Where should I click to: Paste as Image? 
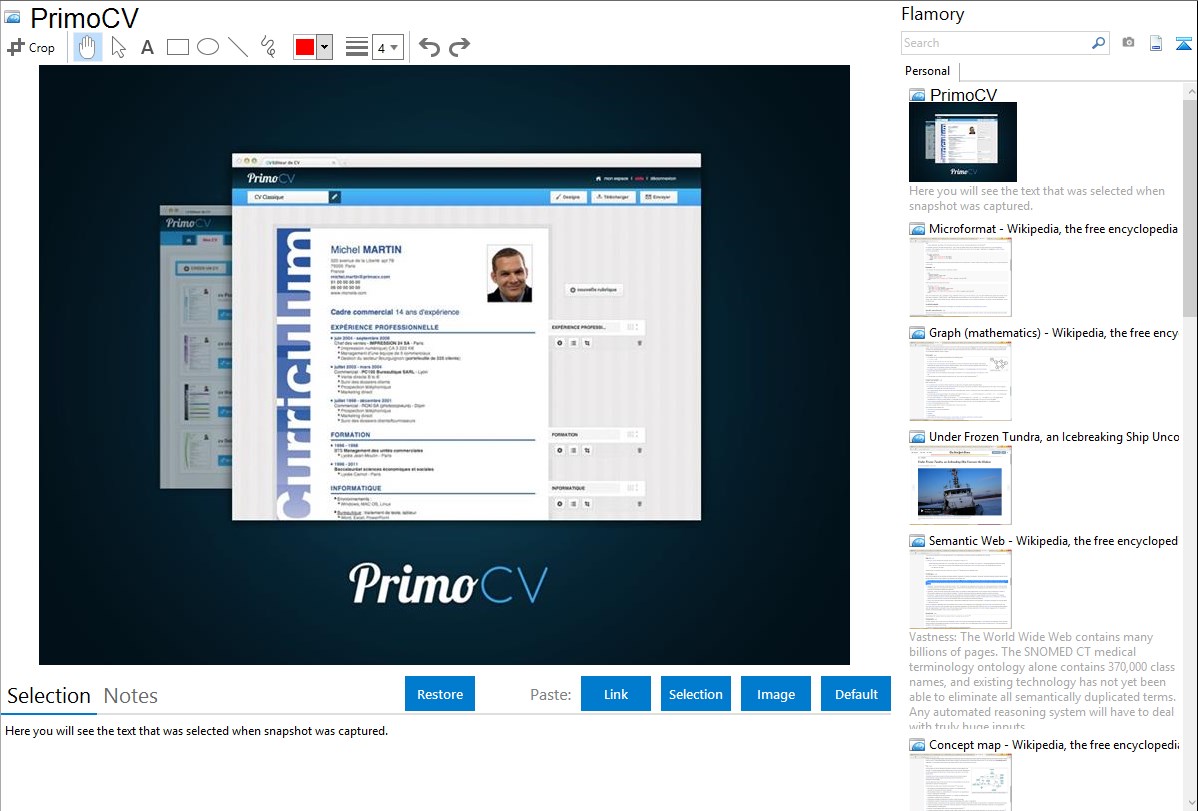(x=776, y=694)
